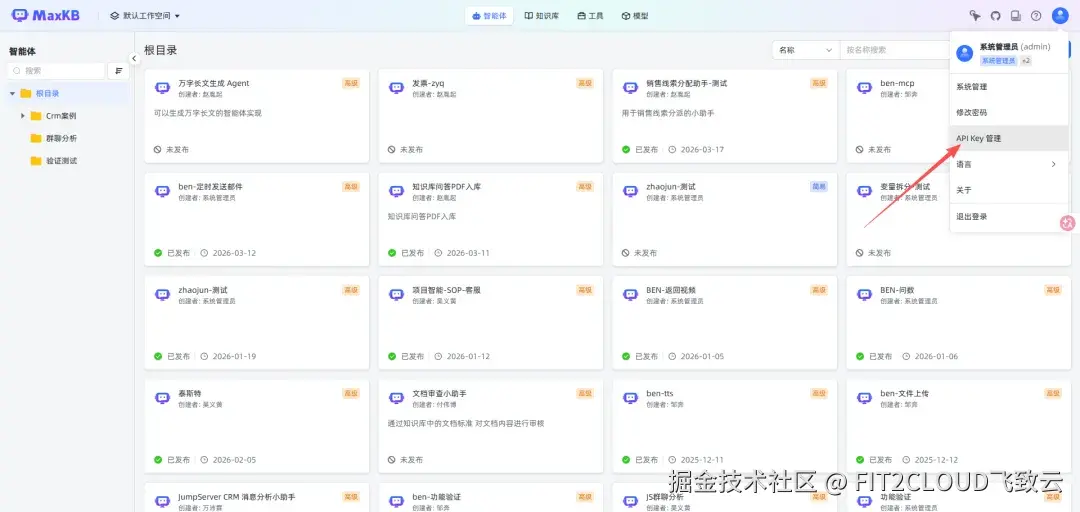Click the 2026-03-12 publish date

point(234,253)
